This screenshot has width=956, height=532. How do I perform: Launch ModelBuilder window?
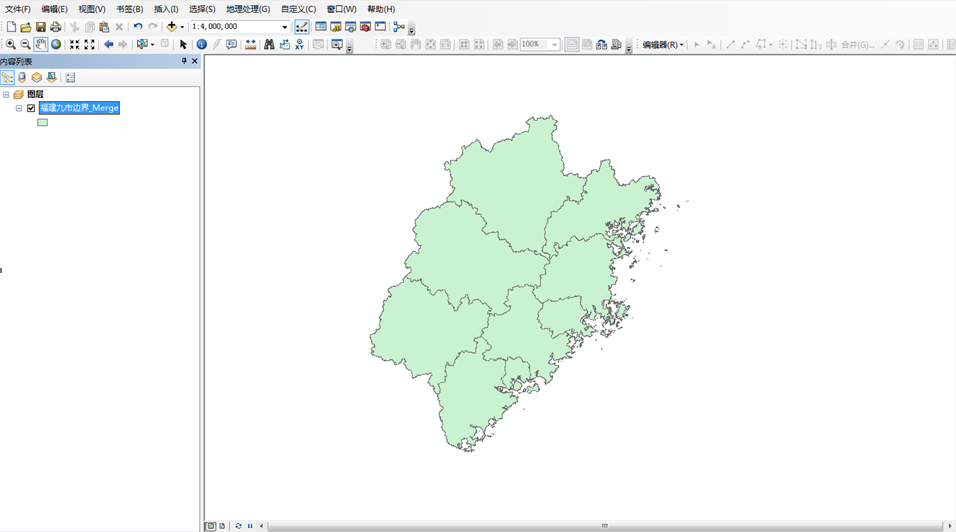(x=399, y=27)
